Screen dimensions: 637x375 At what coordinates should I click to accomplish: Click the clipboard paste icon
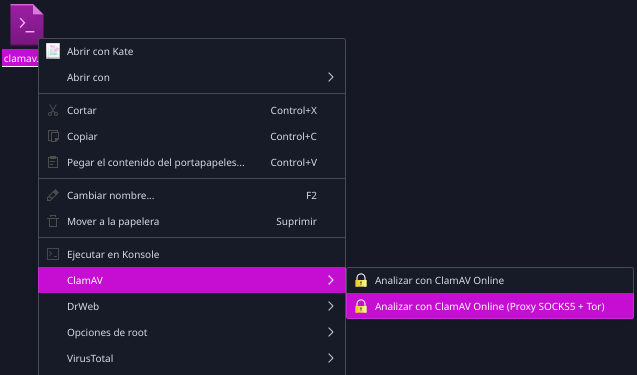[53, 162]
